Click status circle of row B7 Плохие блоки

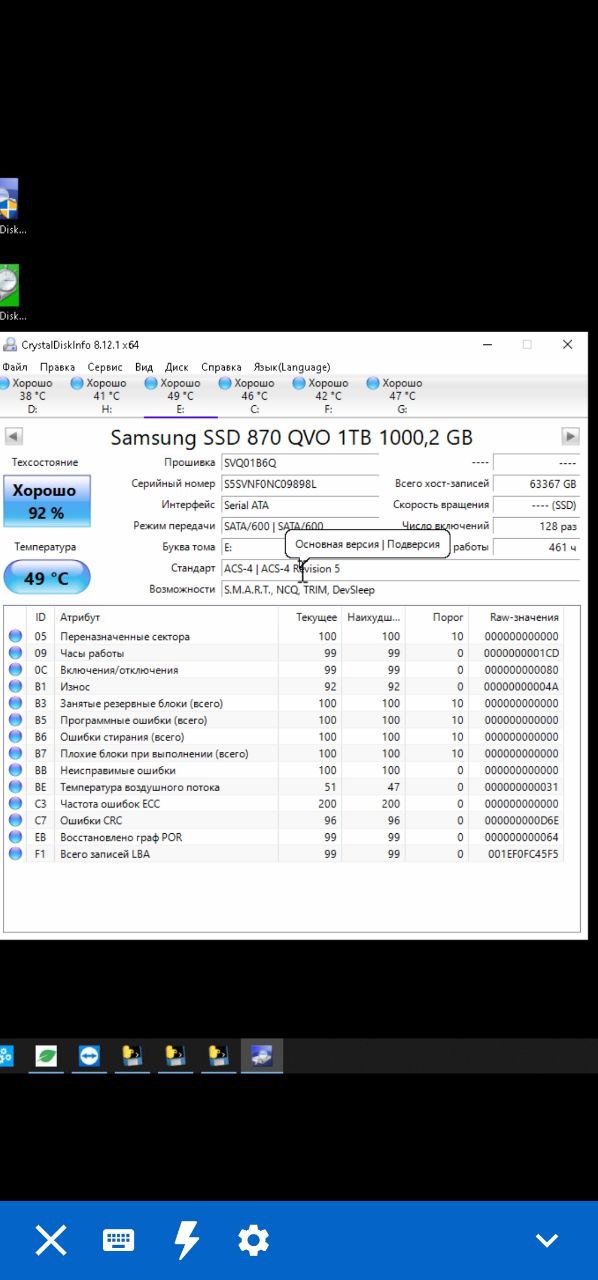pyautogui.click(x=15, y=753)
